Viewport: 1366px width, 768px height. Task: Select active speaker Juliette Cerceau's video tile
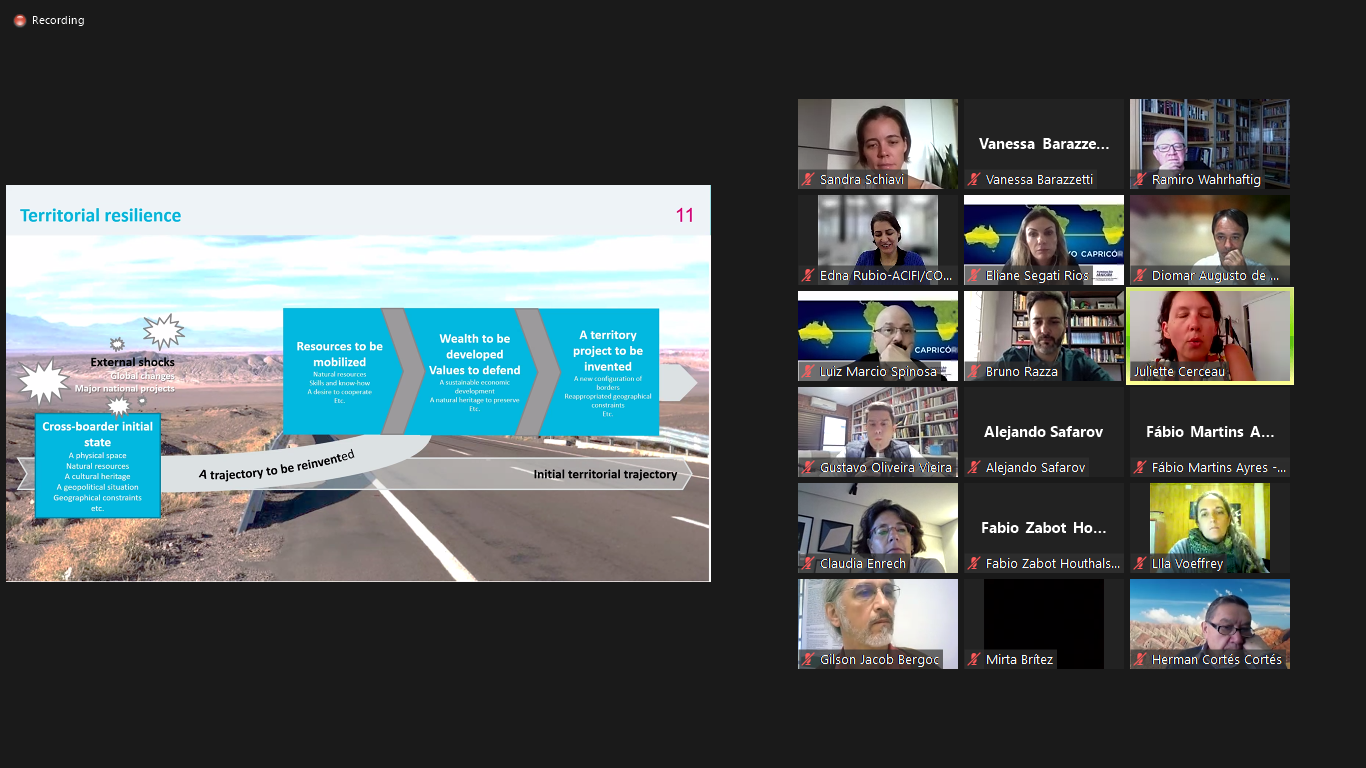pyautogui.click(x=1210, y=336)
